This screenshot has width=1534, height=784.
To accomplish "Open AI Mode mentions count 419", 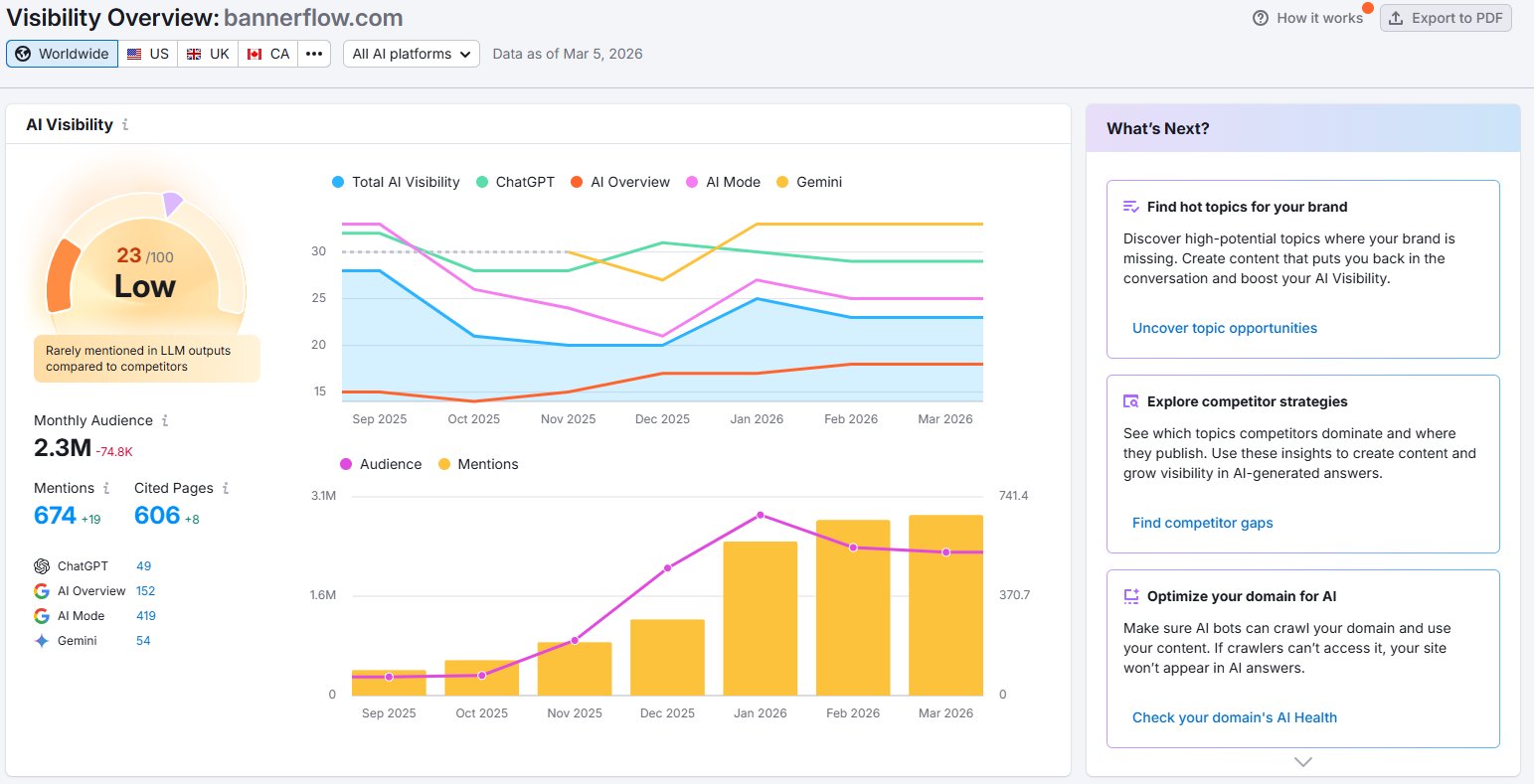I will click(146, 616).
